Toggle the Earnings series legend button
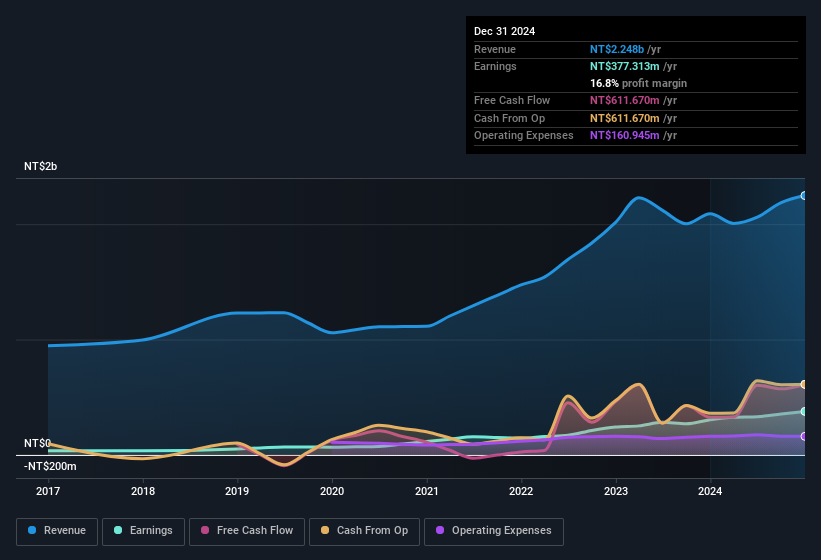Image resolution: width=821 pixels, height=560 pixels. [143, 531]
